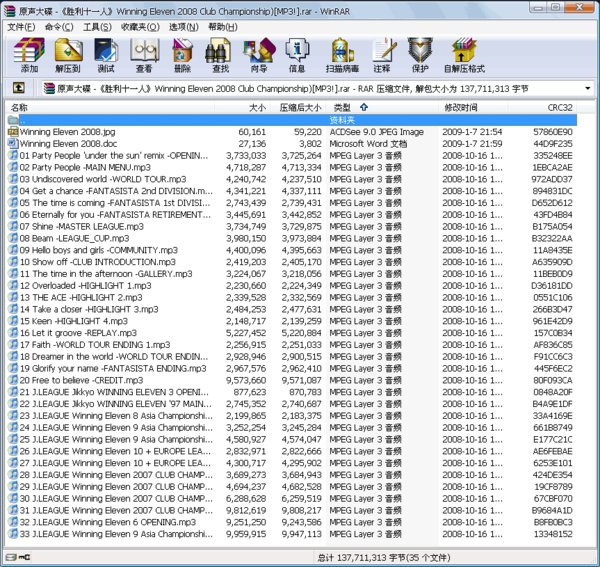Open the View (查看) toolbar icon
The width and height of the screenshot is (600, 567).
pos(144,55)
